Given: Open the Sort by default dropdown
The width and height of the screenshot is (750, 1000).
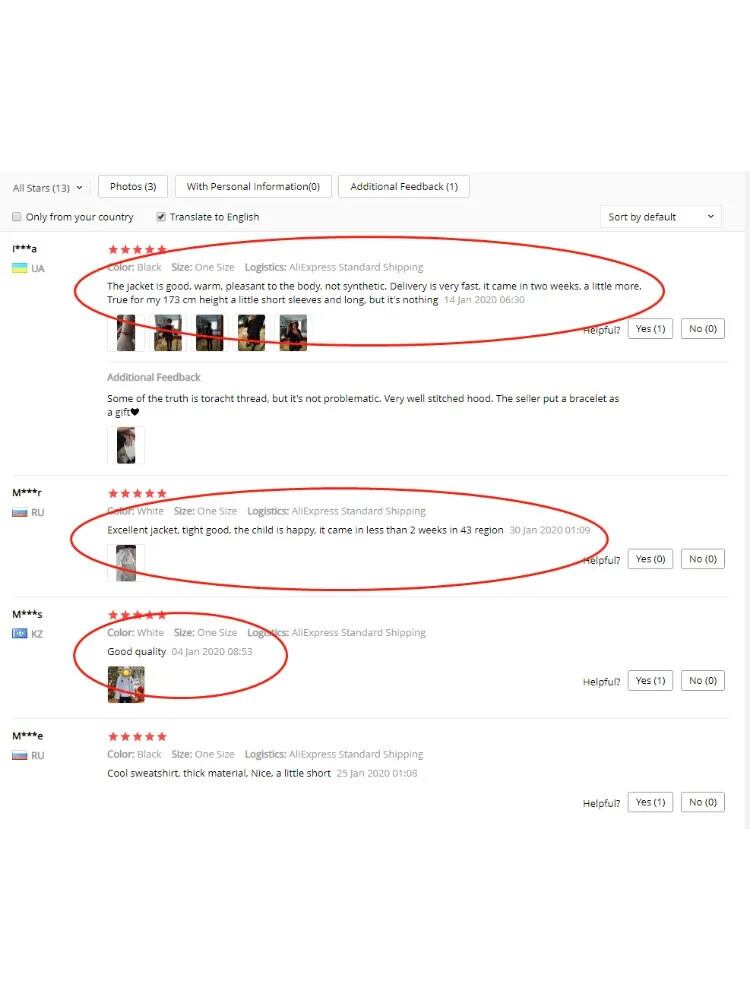Looking at the screenshot, I should (661, 217).
